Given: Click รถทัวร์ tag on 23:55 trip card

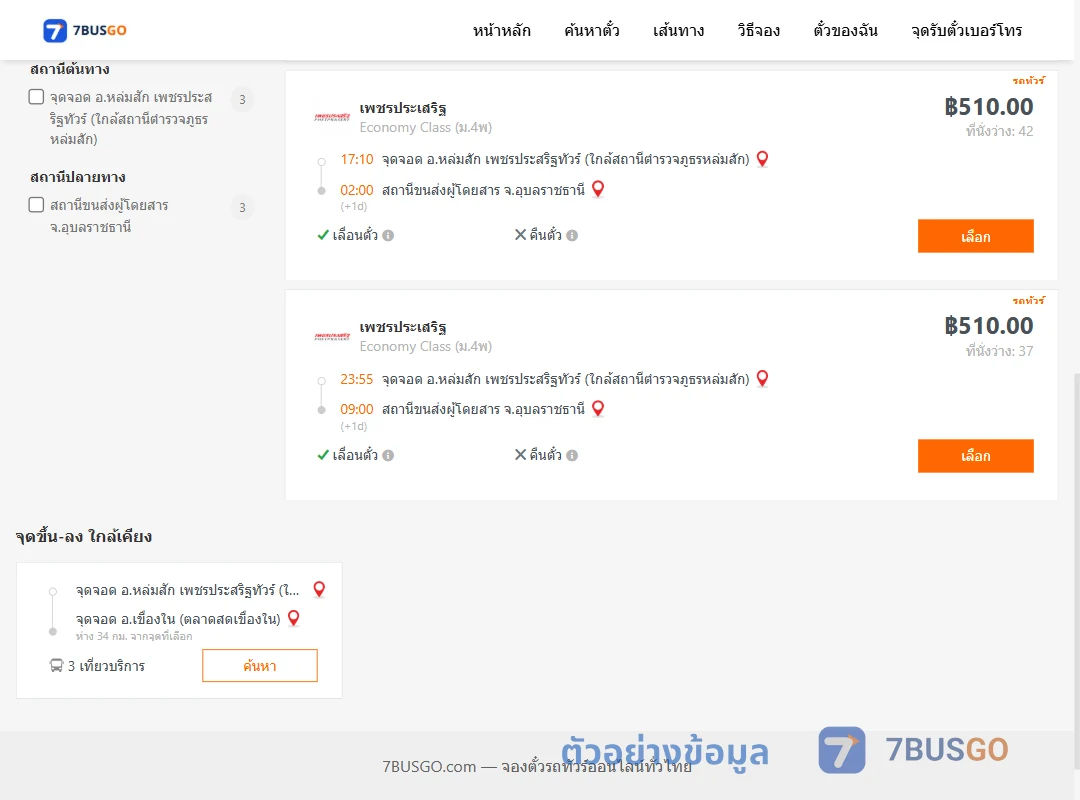Looking at the screenshot, I should point(1029,300).
